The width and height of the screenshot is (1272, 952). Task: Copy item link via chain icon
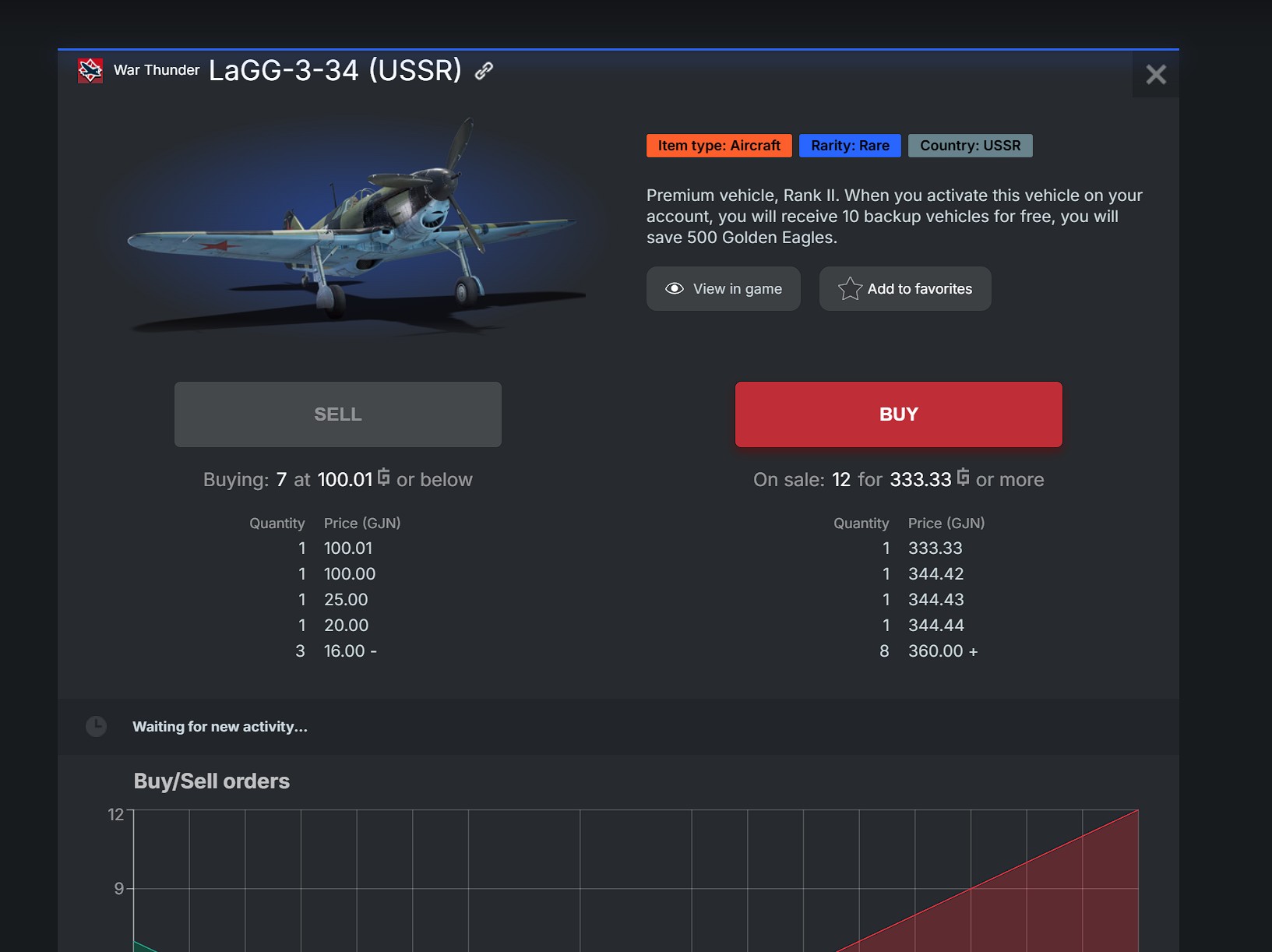point(484,71)
